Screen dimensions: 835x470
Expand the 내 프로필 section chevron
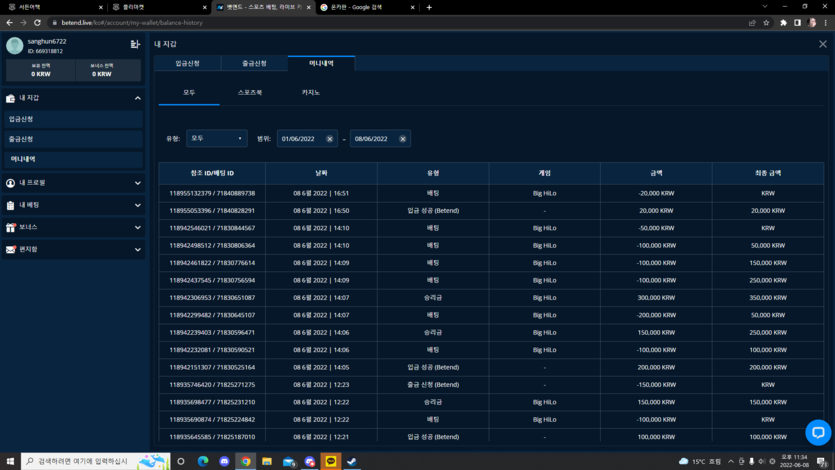pyautogui.click(x=137, y=183)
